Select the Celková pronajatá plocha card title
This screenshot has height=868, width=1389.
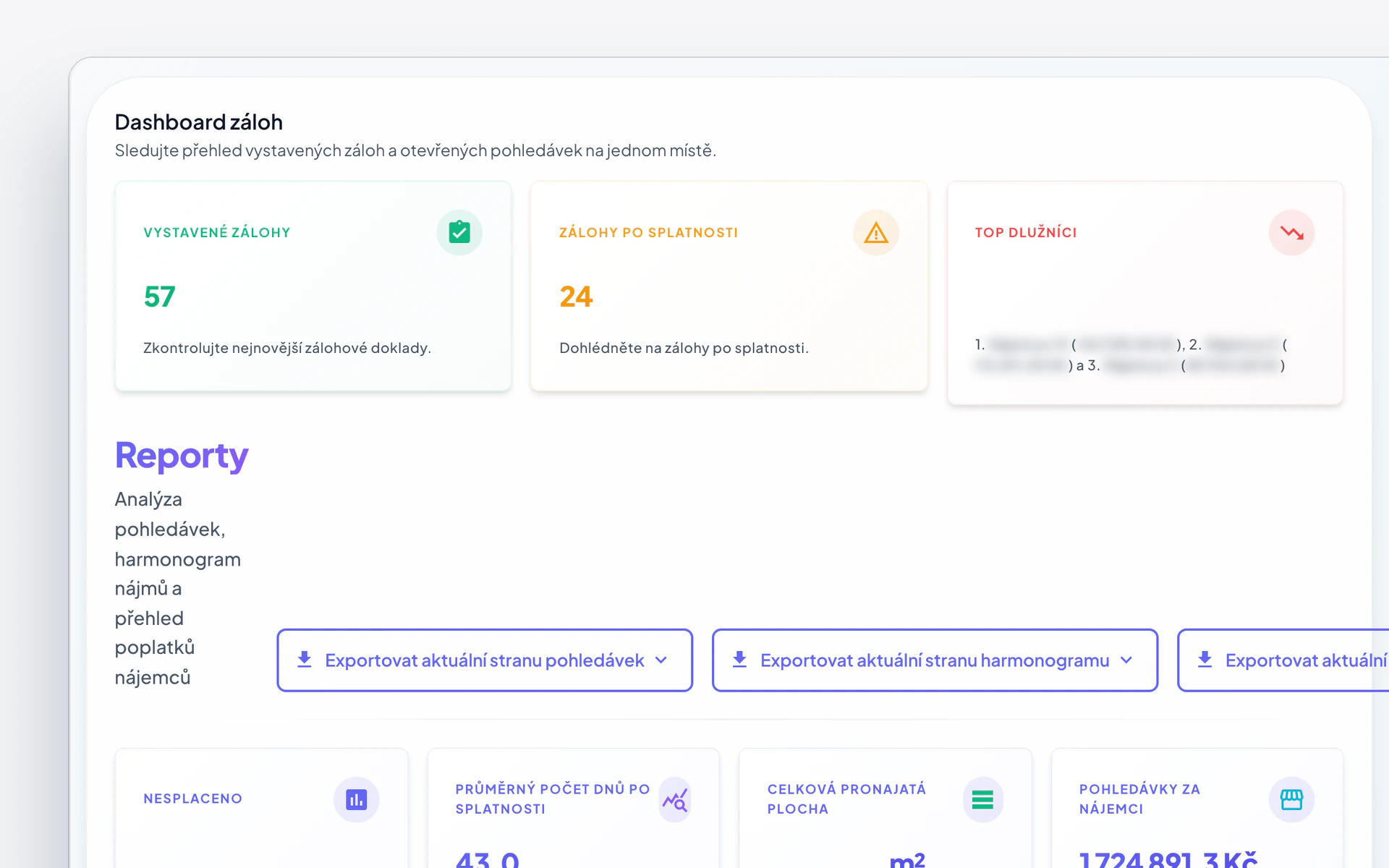point(846,799)
